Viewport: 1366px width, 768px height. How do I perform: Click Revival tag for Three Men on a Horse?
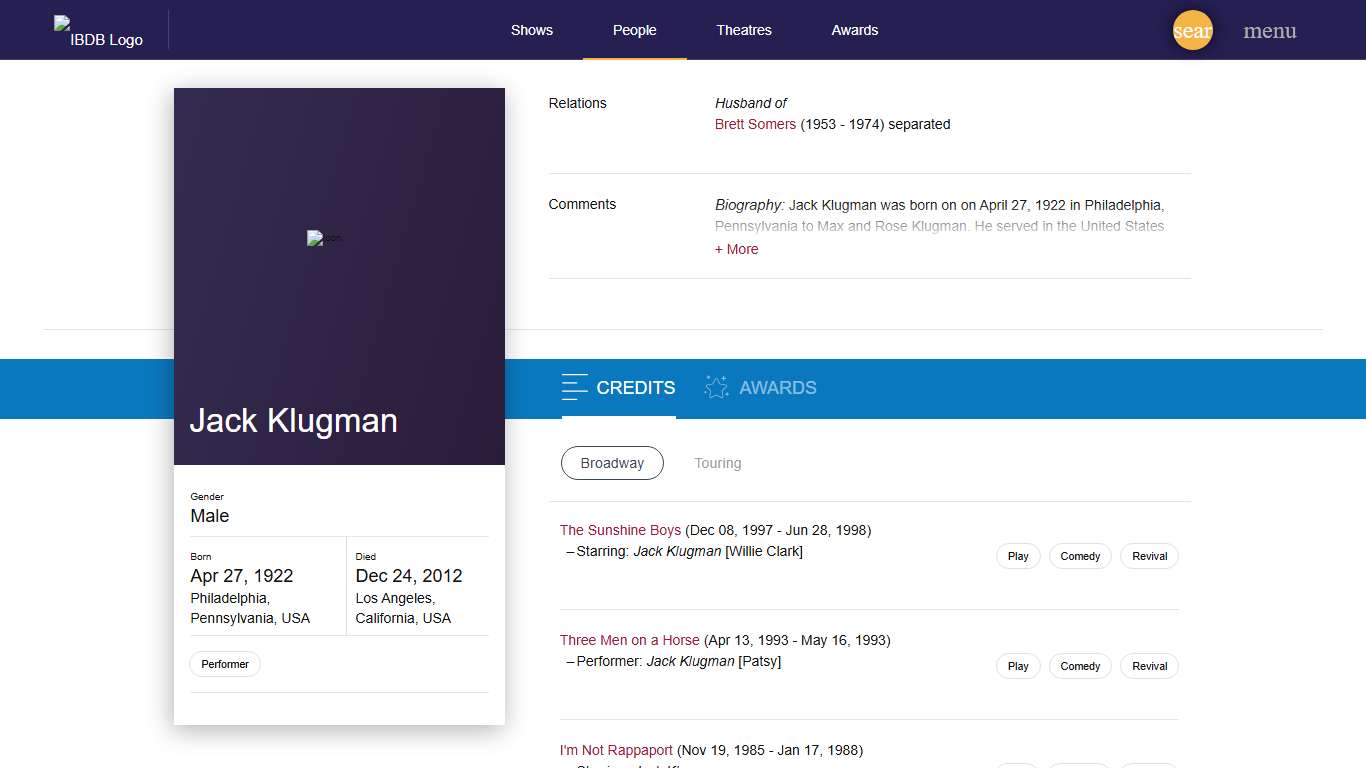pos(1149,666)
